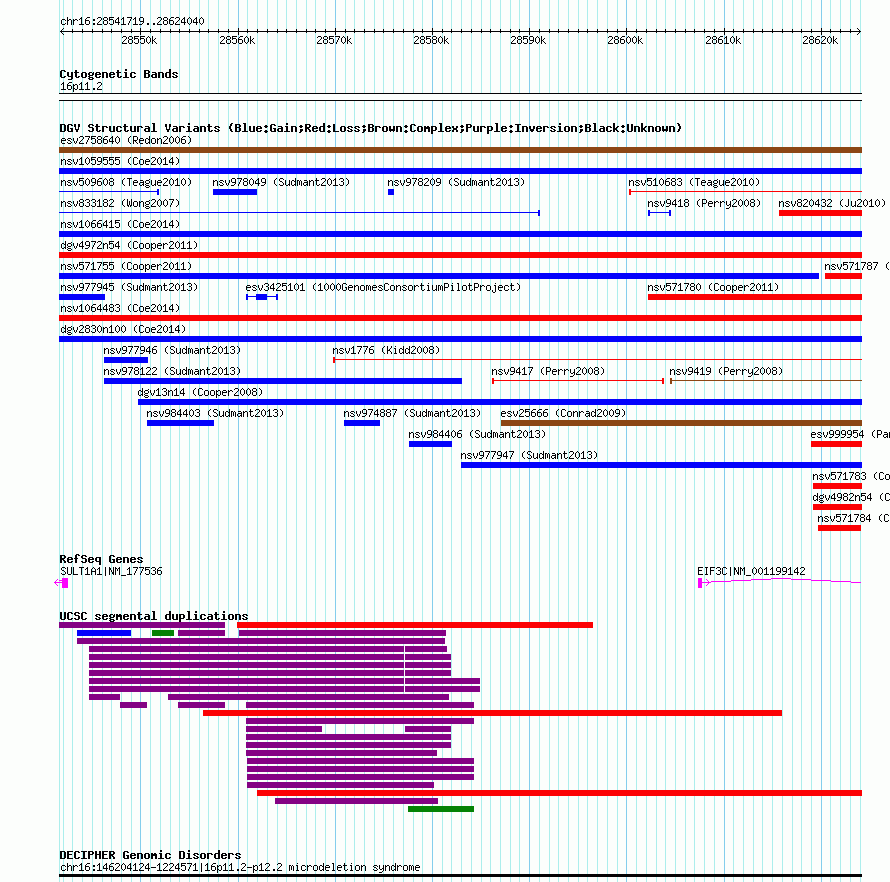Viewport: 890px width, 882px height.
Task: Open SULT1A1|NM_177536 gene label
Action: [x=111, y=572]
